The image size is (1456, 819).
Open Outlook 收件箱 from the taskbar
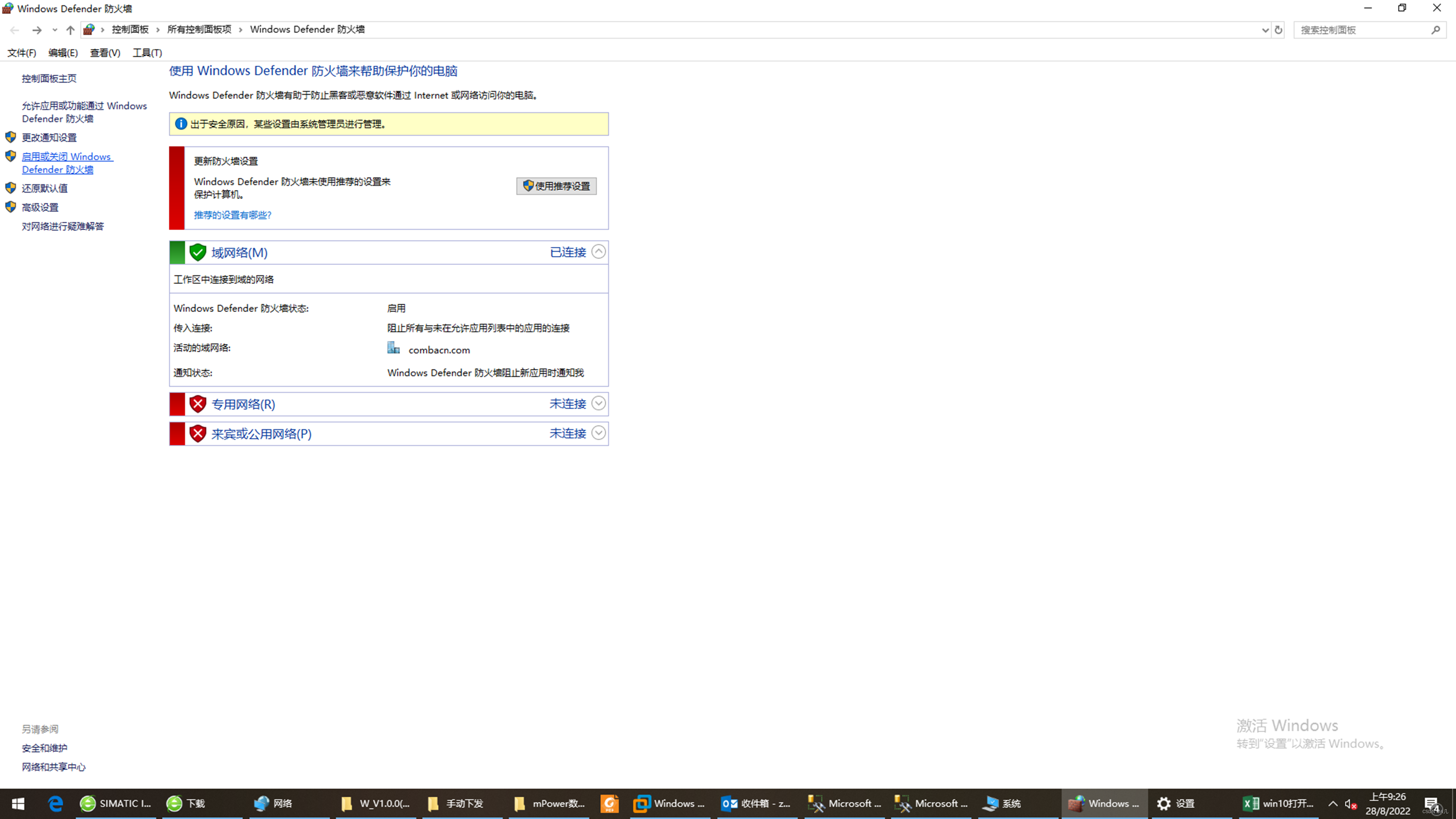756,803
